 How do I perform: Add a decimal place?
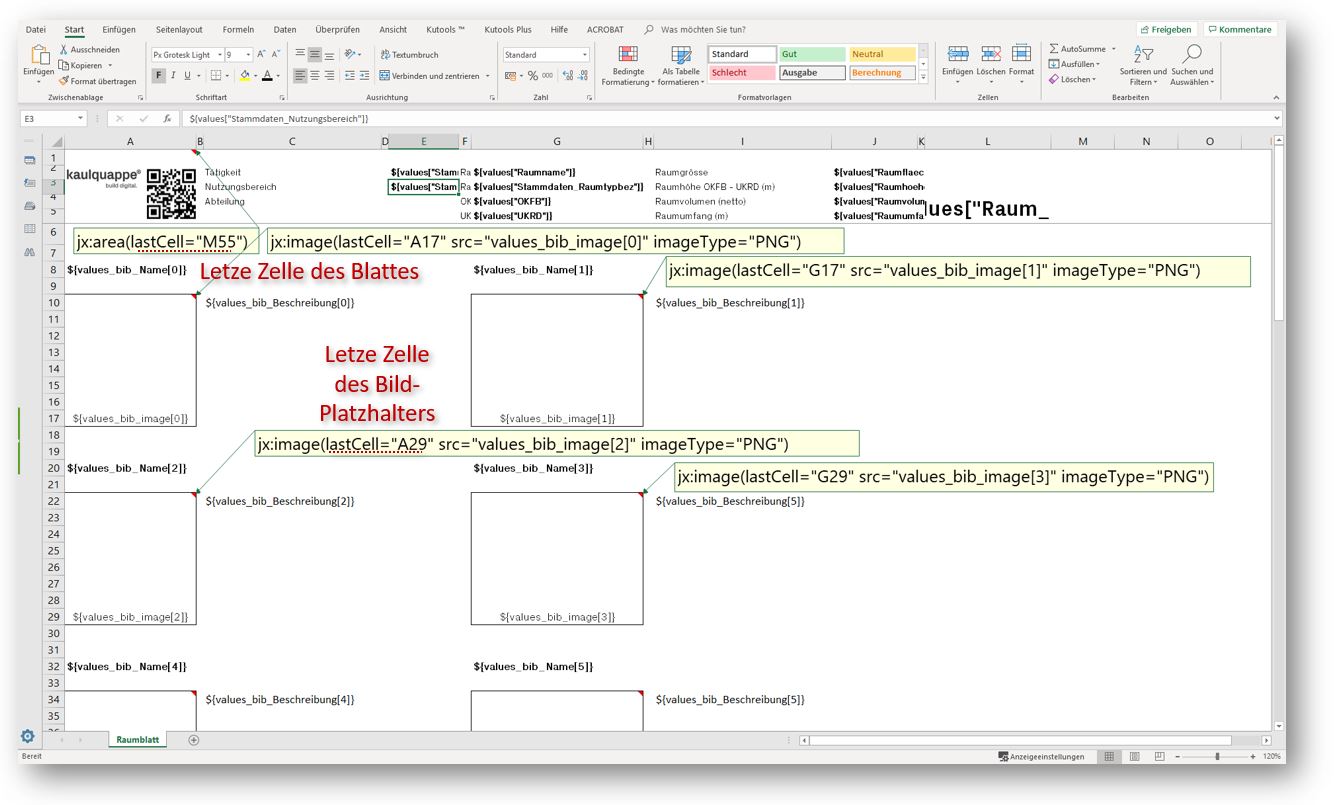click(x=568, y=75)
